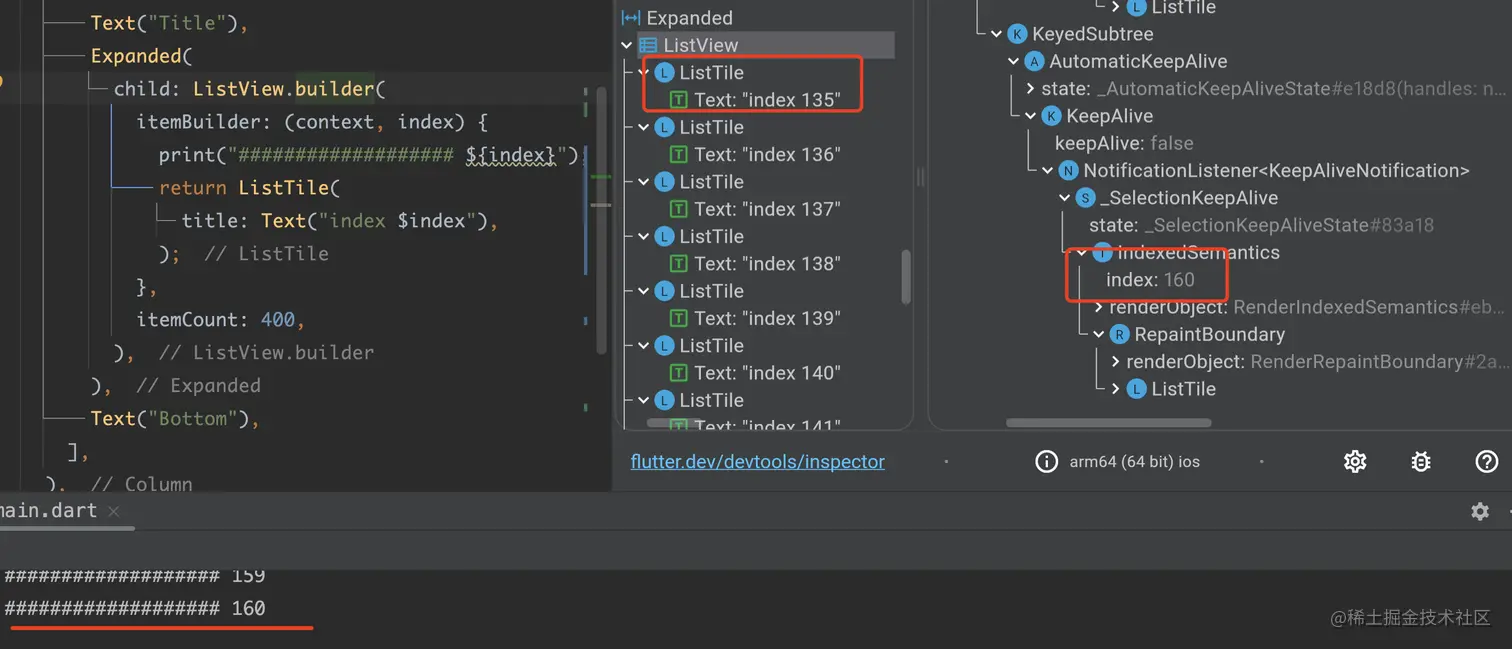
Task: Click the L icon of ListTile above index 139
Action: tap(665, 291)
